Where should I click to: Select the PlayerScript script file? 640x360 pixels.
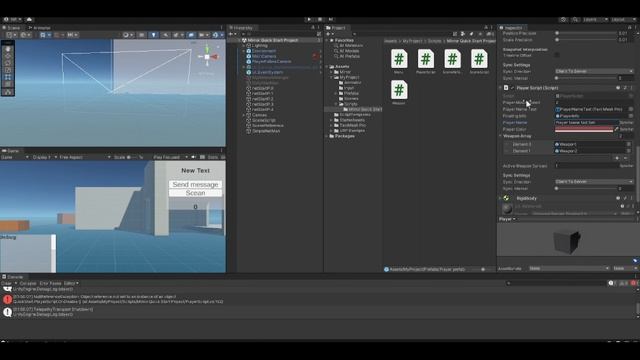coord(426,62)
